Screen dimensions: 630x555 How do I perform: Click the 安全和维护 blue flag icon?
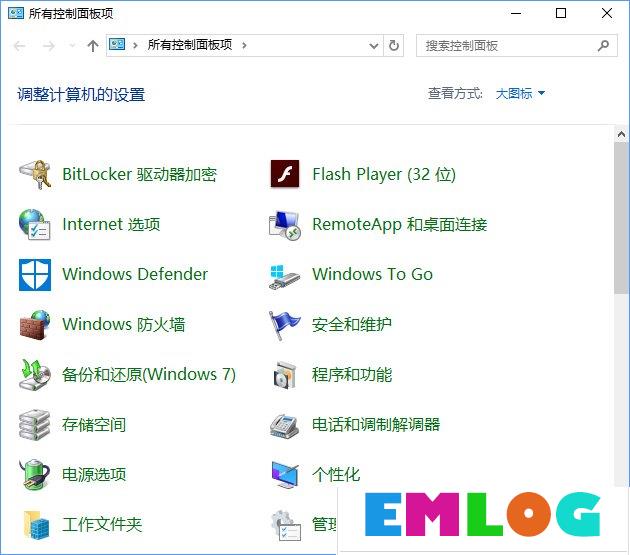(284, 325)
